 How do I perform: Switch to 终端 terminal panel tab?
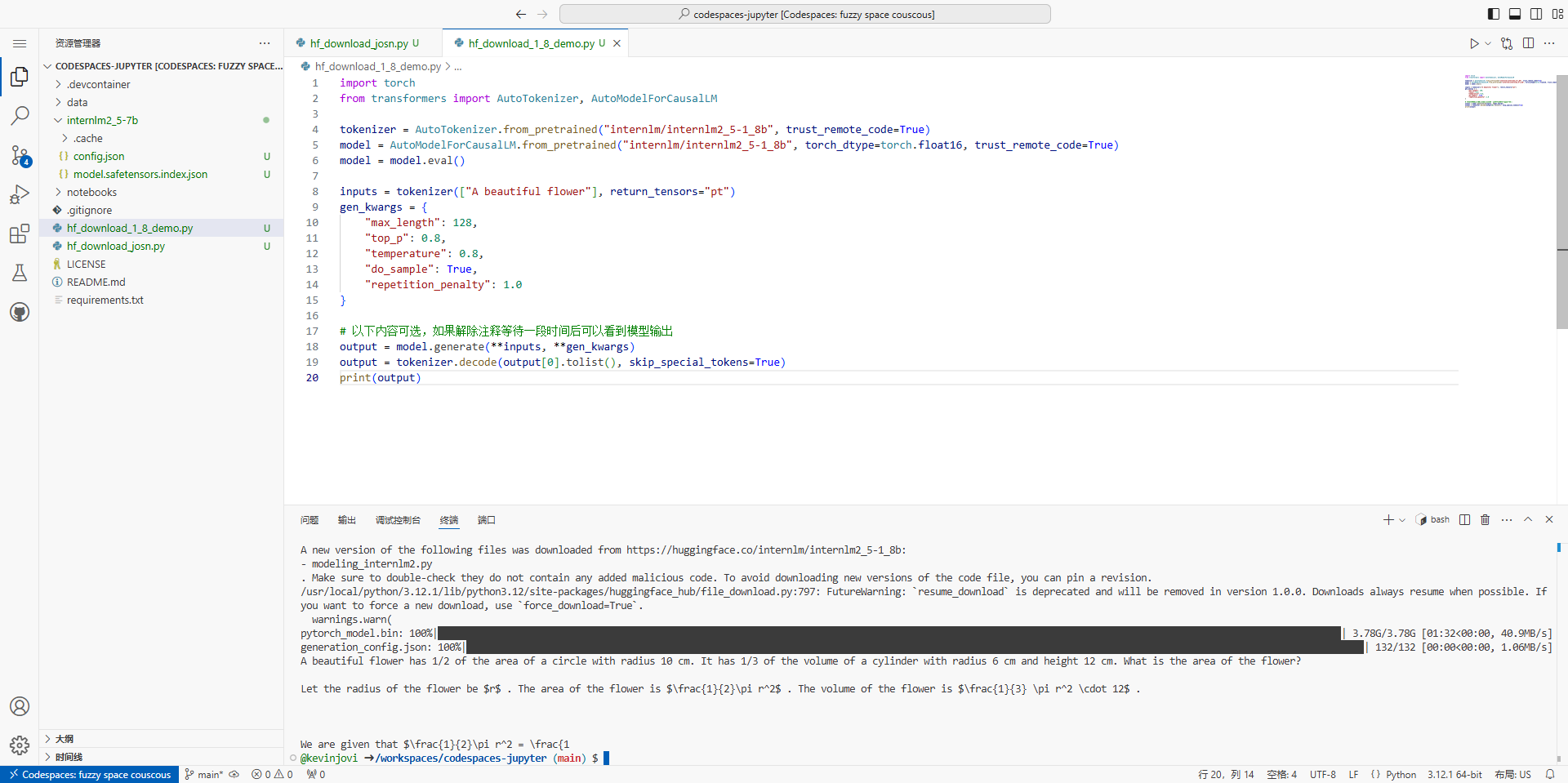coord(449,520)
